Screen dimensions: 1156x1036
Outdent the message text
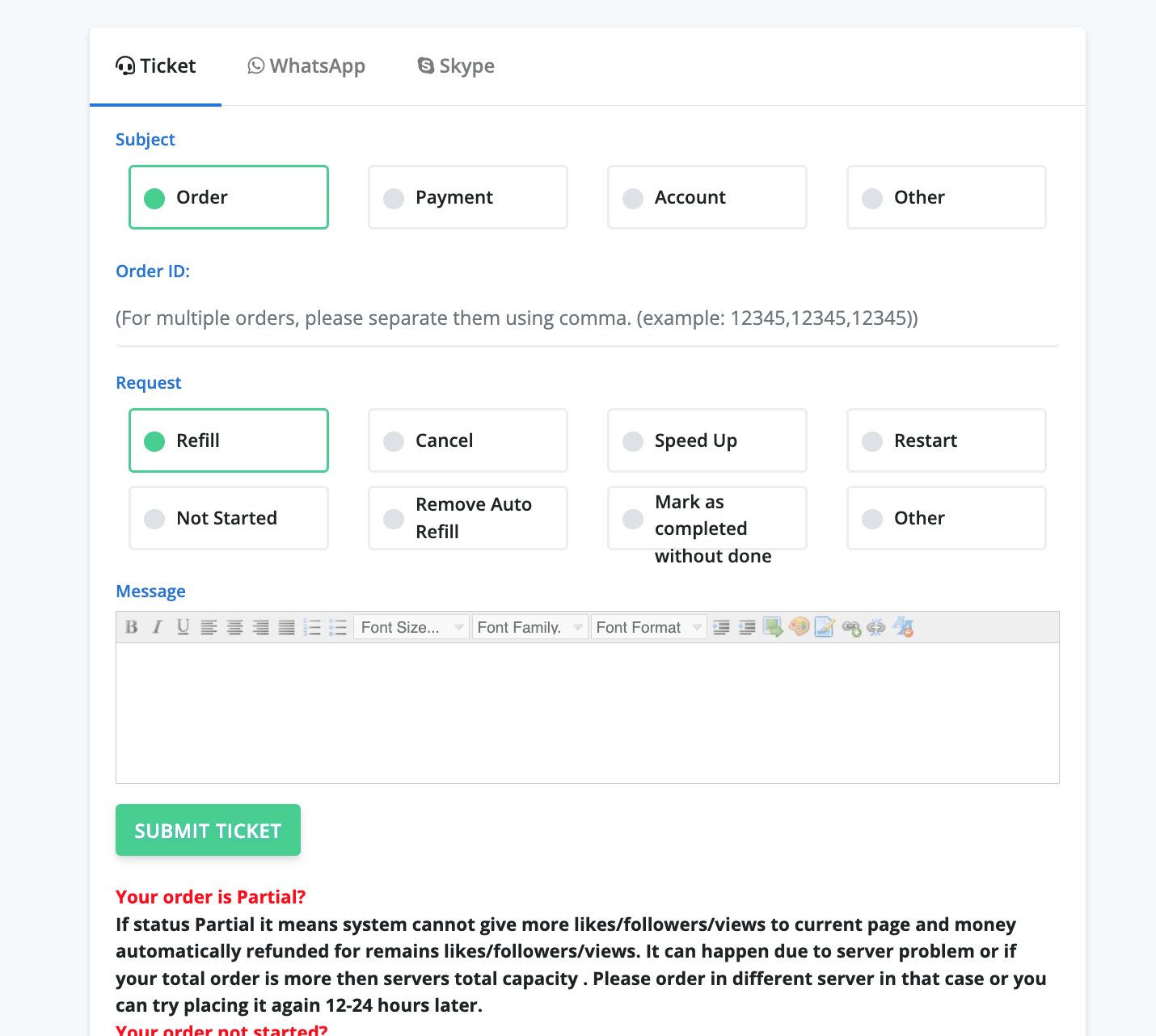coord(748,627)
